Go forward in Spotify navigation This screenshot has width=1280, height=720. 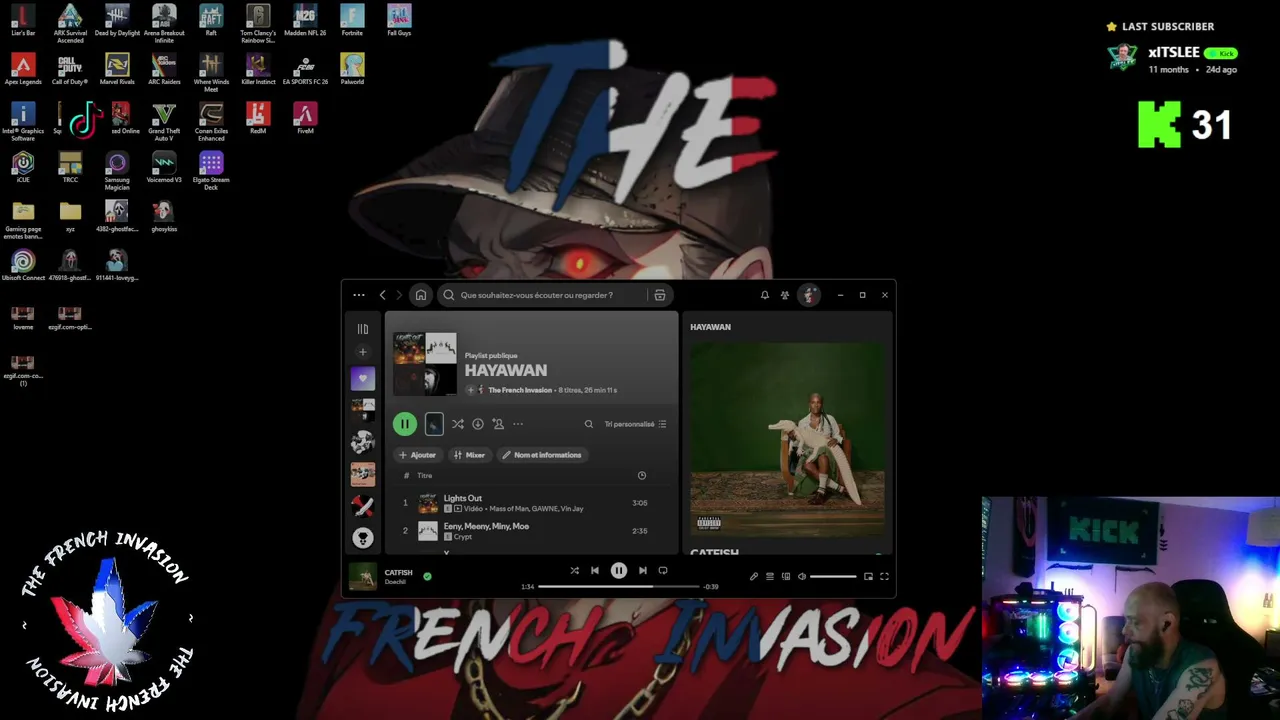tap(399, 295)
